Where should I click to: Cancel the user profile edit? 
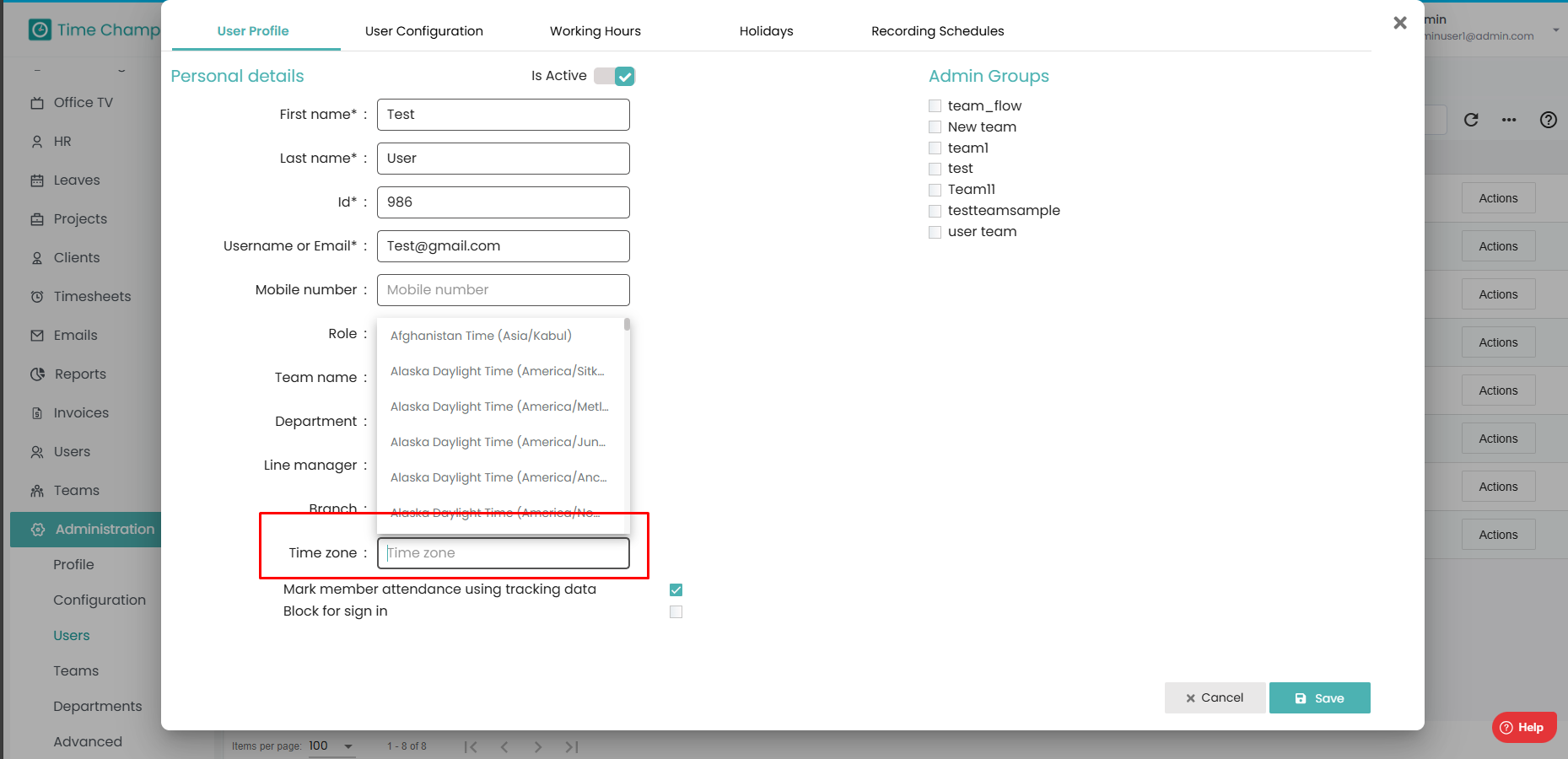(x=1215, y=698)
